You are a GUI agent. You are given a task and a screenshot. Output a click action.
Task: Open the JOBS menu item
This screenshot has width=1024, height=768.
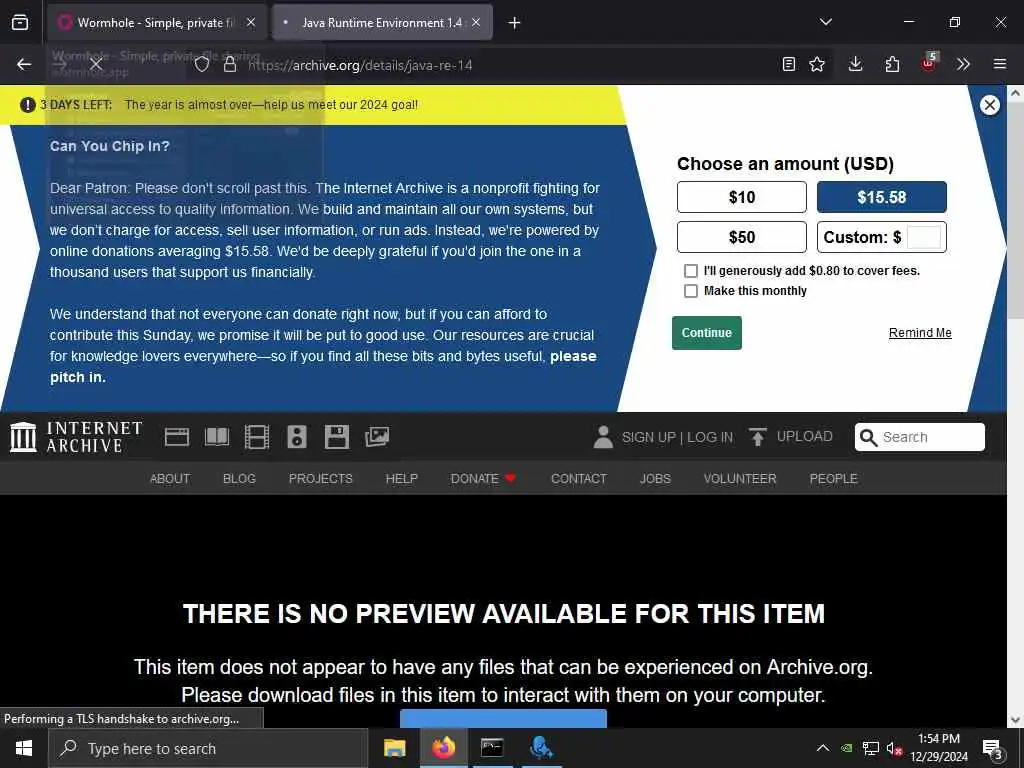[x=655, y=479]
